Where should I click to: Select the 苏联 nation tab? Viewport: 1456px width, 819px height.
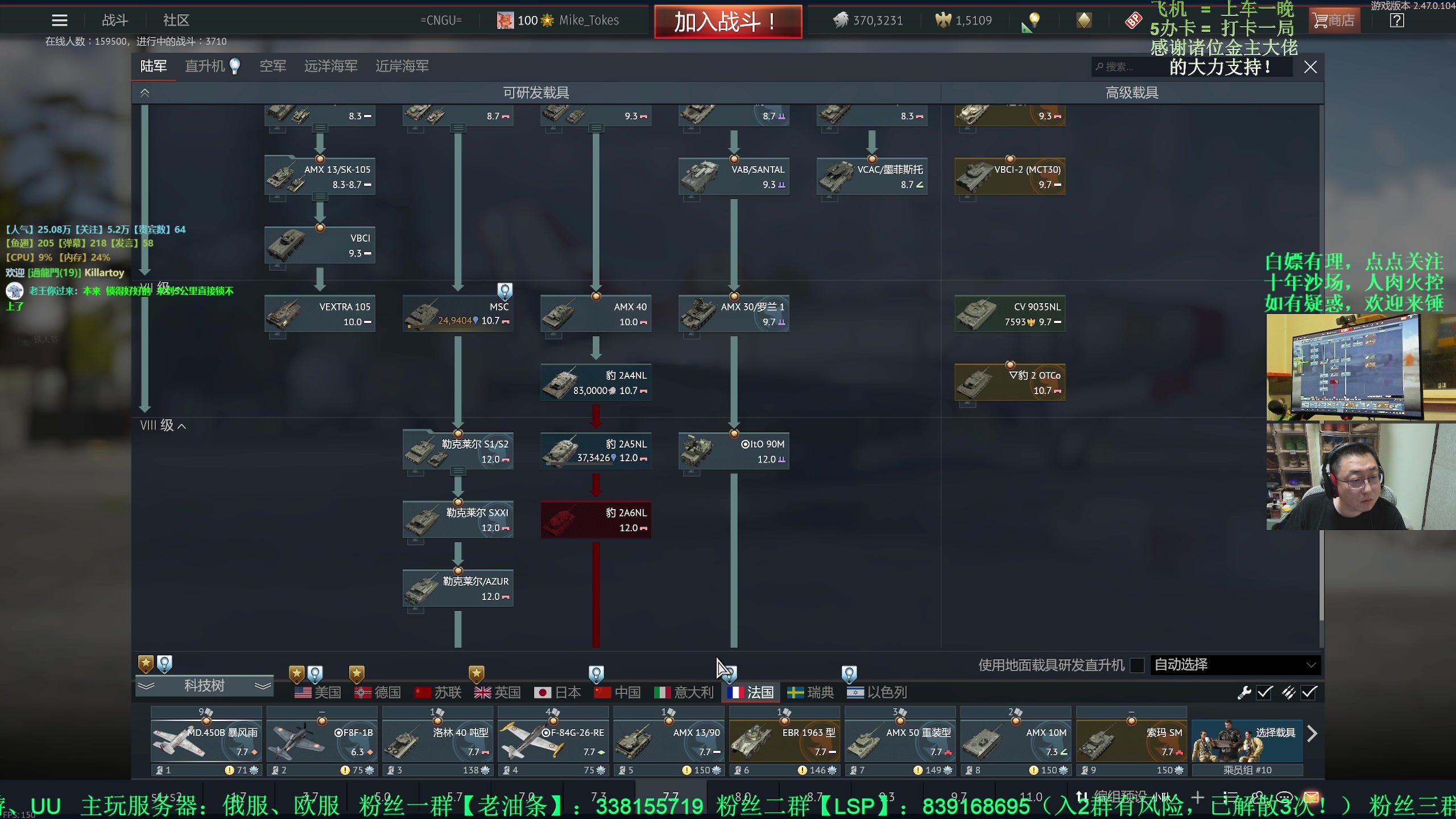tap(438, 692)
